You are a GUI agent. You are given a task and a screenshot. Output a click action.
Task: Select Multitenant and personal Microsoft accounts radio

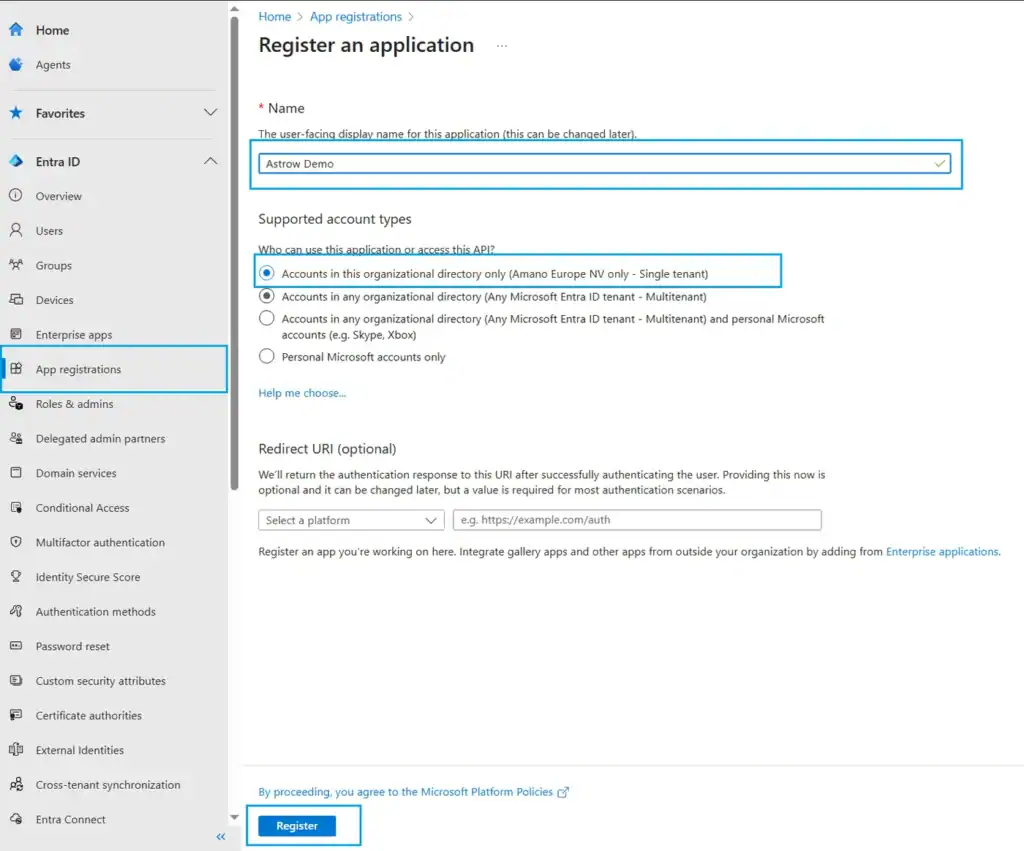pyautogui.click(x=266, y=319)
